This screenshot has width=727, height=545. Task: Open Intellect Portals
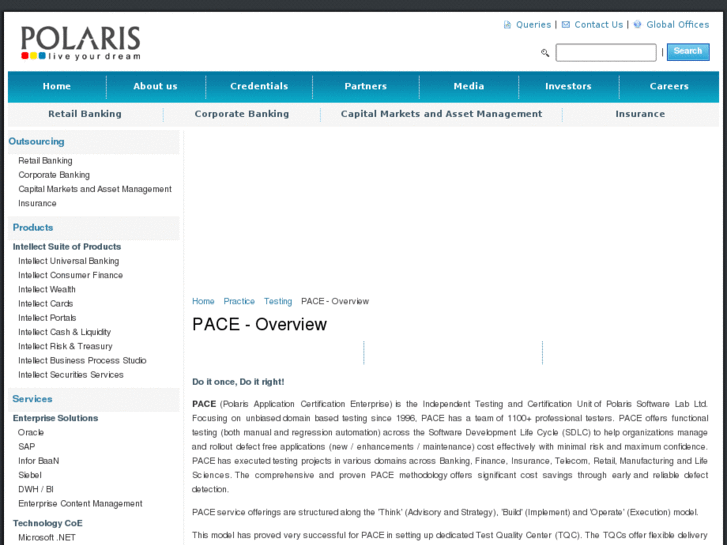[x=47, y=318]
